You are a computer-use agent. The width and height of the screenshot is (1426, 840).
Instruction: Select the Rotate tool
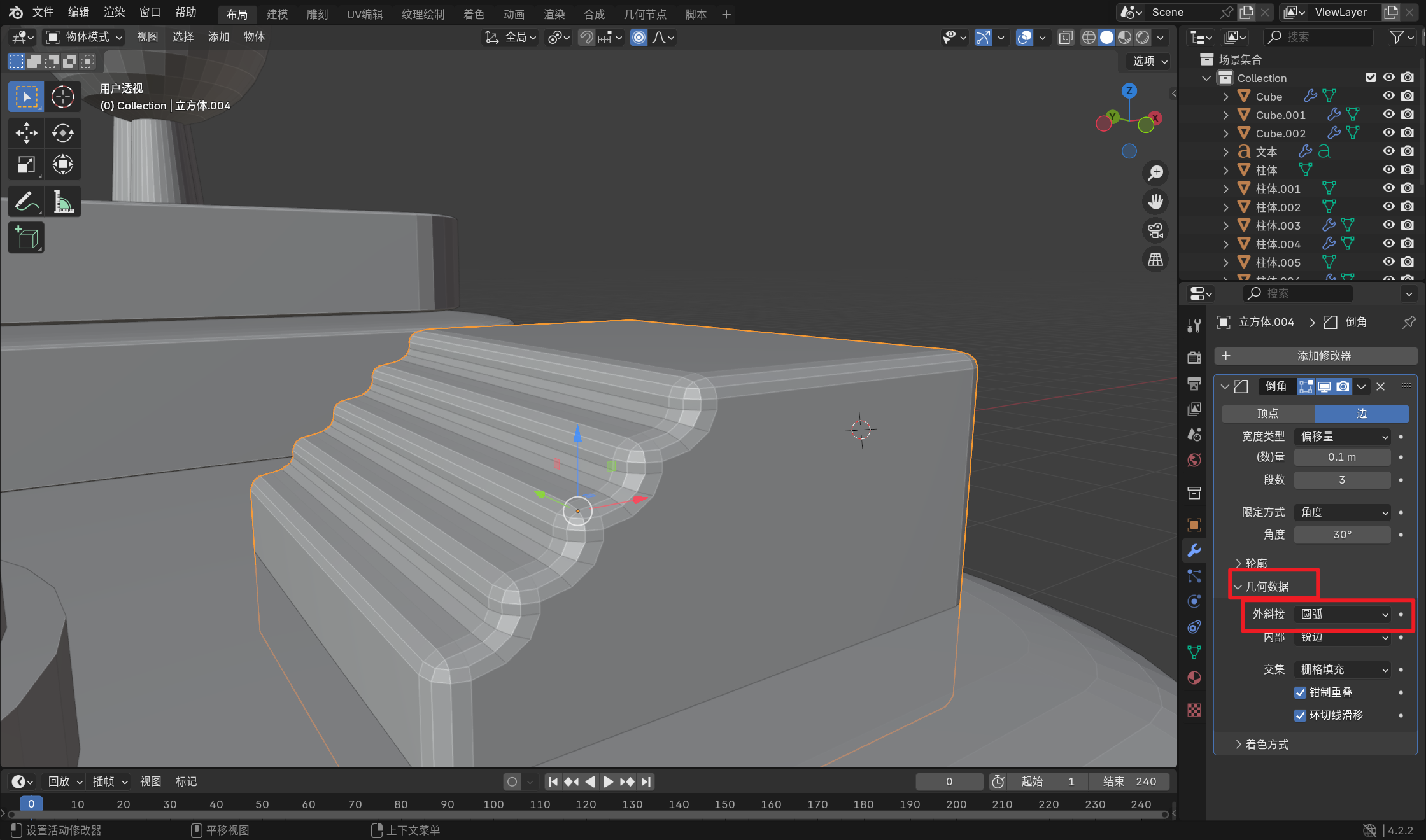pyautogui.click(x=62, y=132)
